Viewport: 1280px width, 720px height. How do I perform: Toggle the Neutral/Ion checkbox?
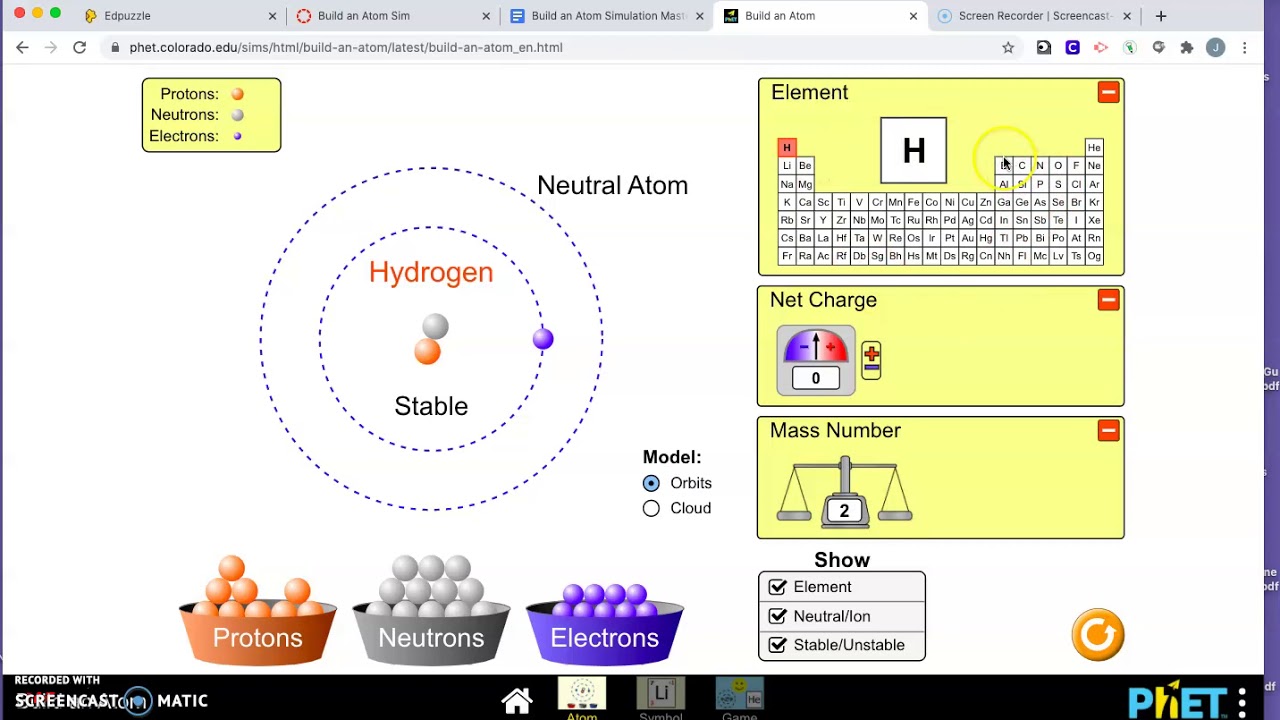point(777,616)
